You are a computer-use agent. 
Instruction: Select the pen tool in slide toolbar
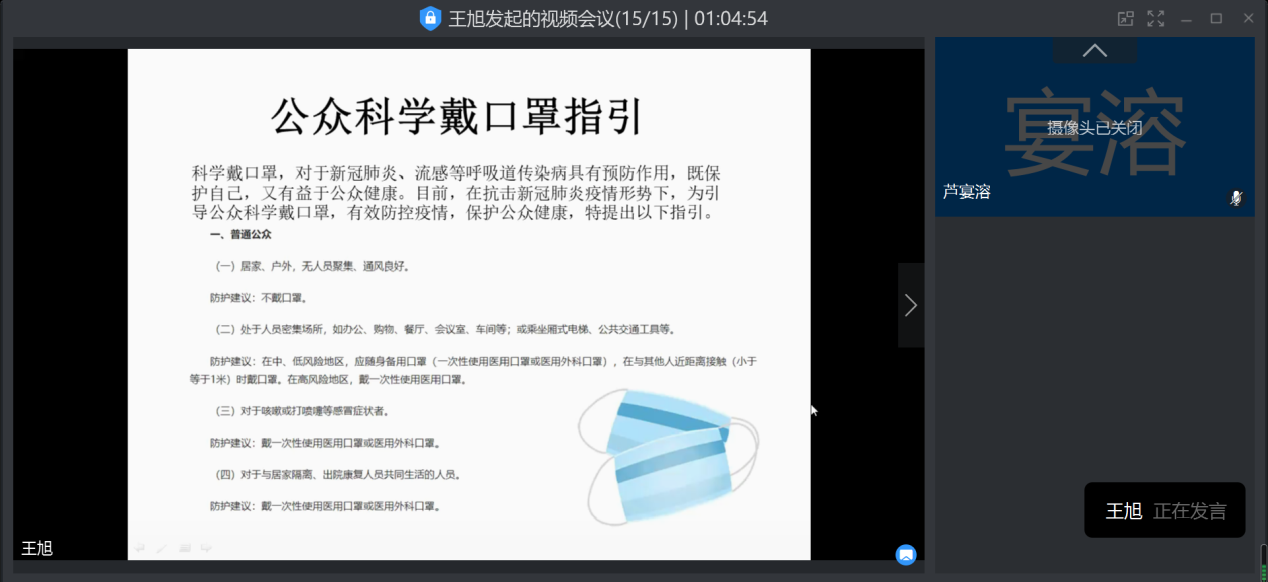pos(162,548)
